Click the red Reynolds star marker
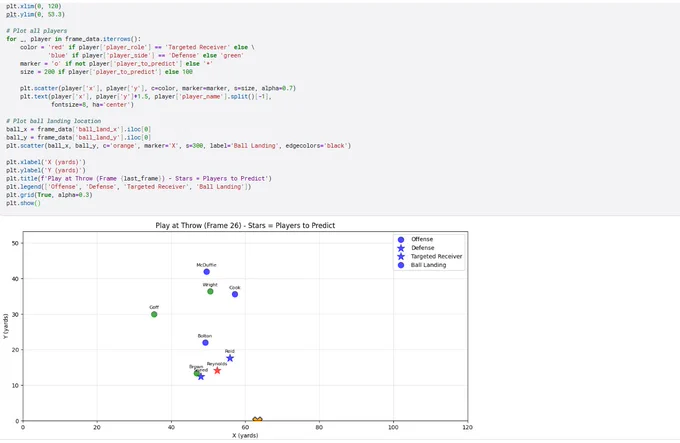This screenshot has height=443, width=680. tap(217, 371)
